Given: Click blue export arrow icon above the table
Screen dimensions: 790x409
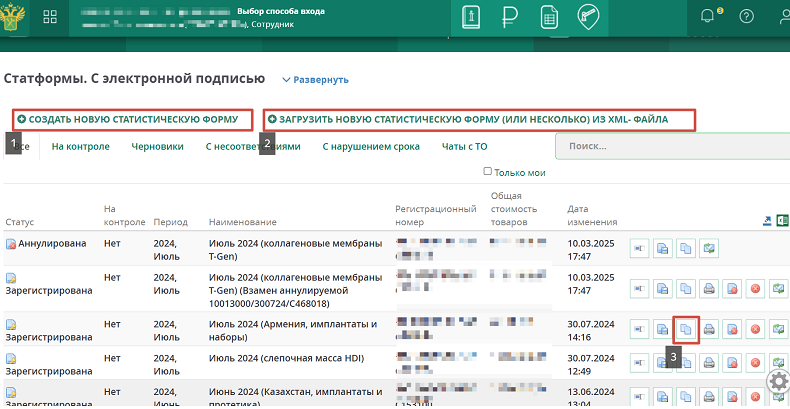Looking at the screenshot, I should [x=766, y=221].
